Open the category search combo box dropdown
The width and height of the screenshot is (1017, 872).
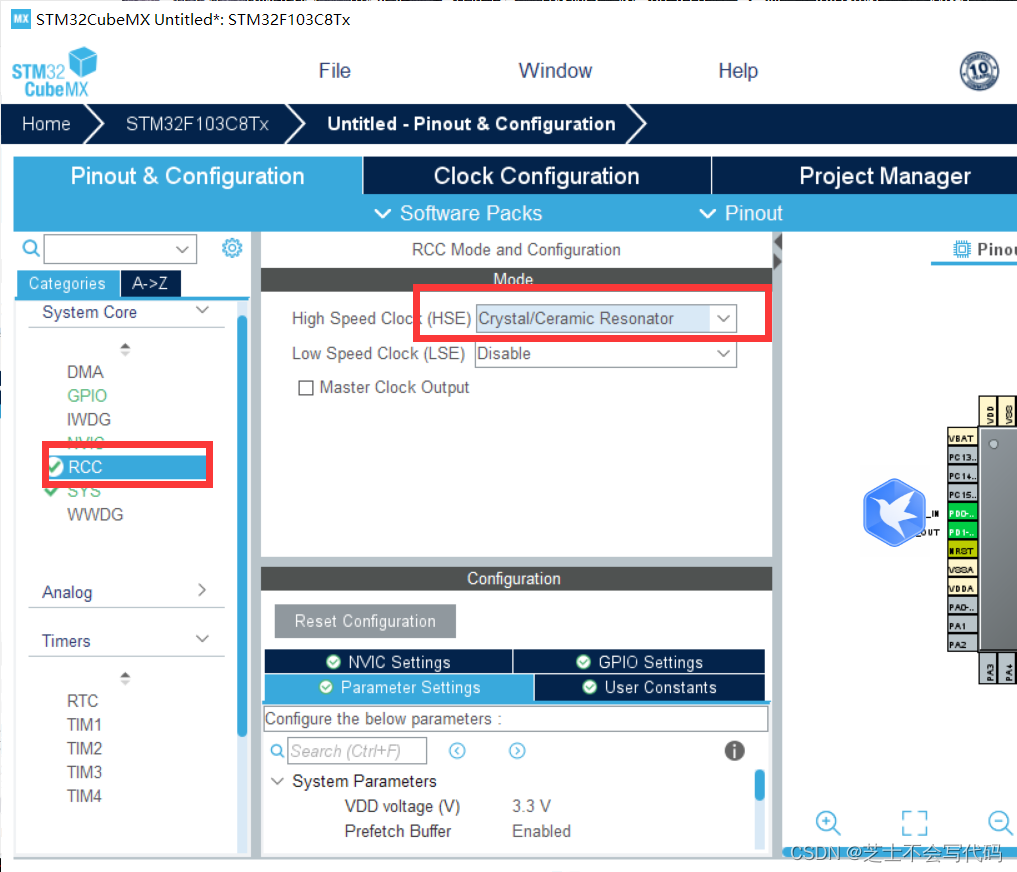pyautogui.click(x=182, y=249)
